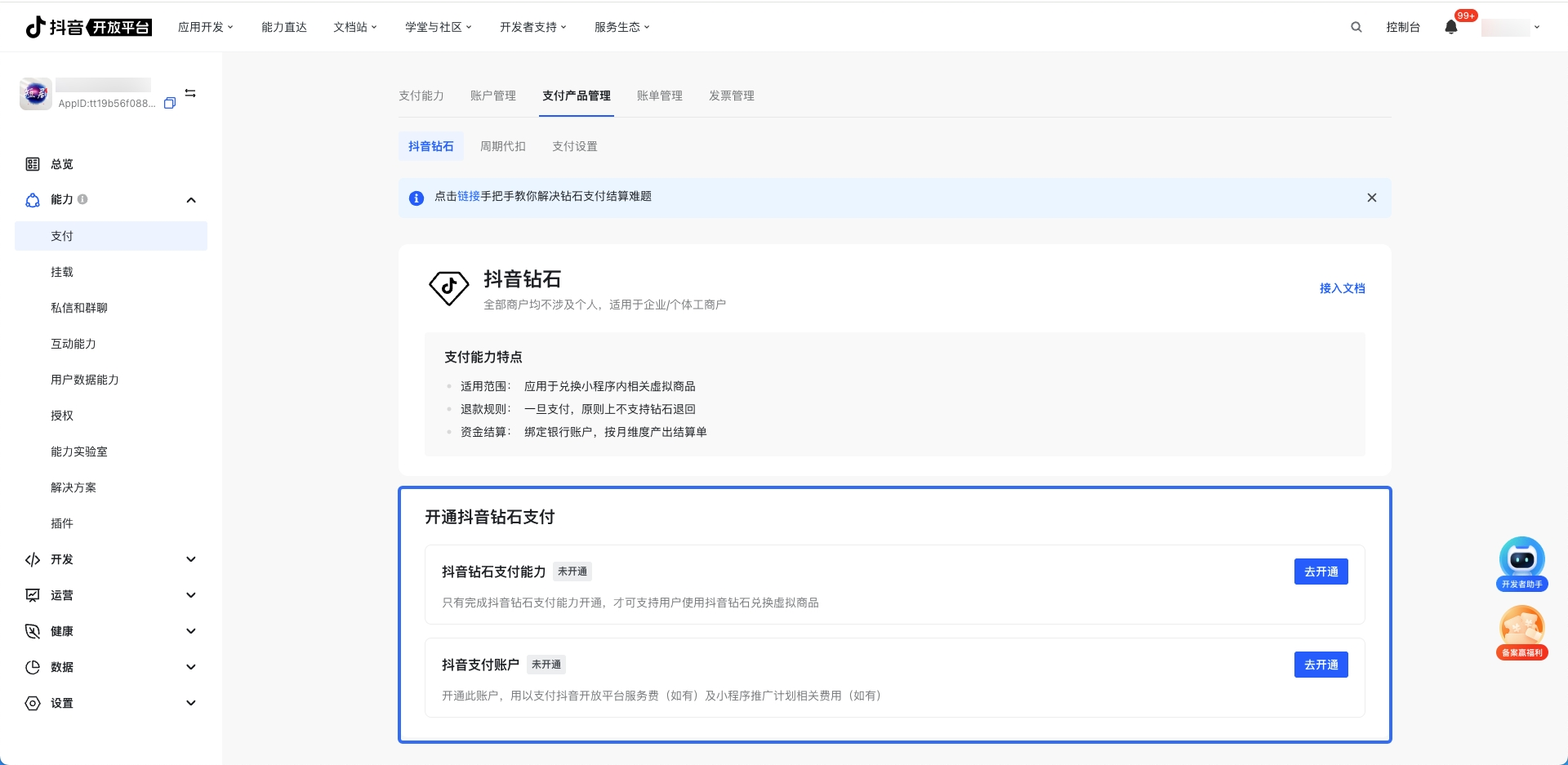Copy the AppID with copy icon
The height and width of the screenshot is (765, 1568).
pos(170,103)
